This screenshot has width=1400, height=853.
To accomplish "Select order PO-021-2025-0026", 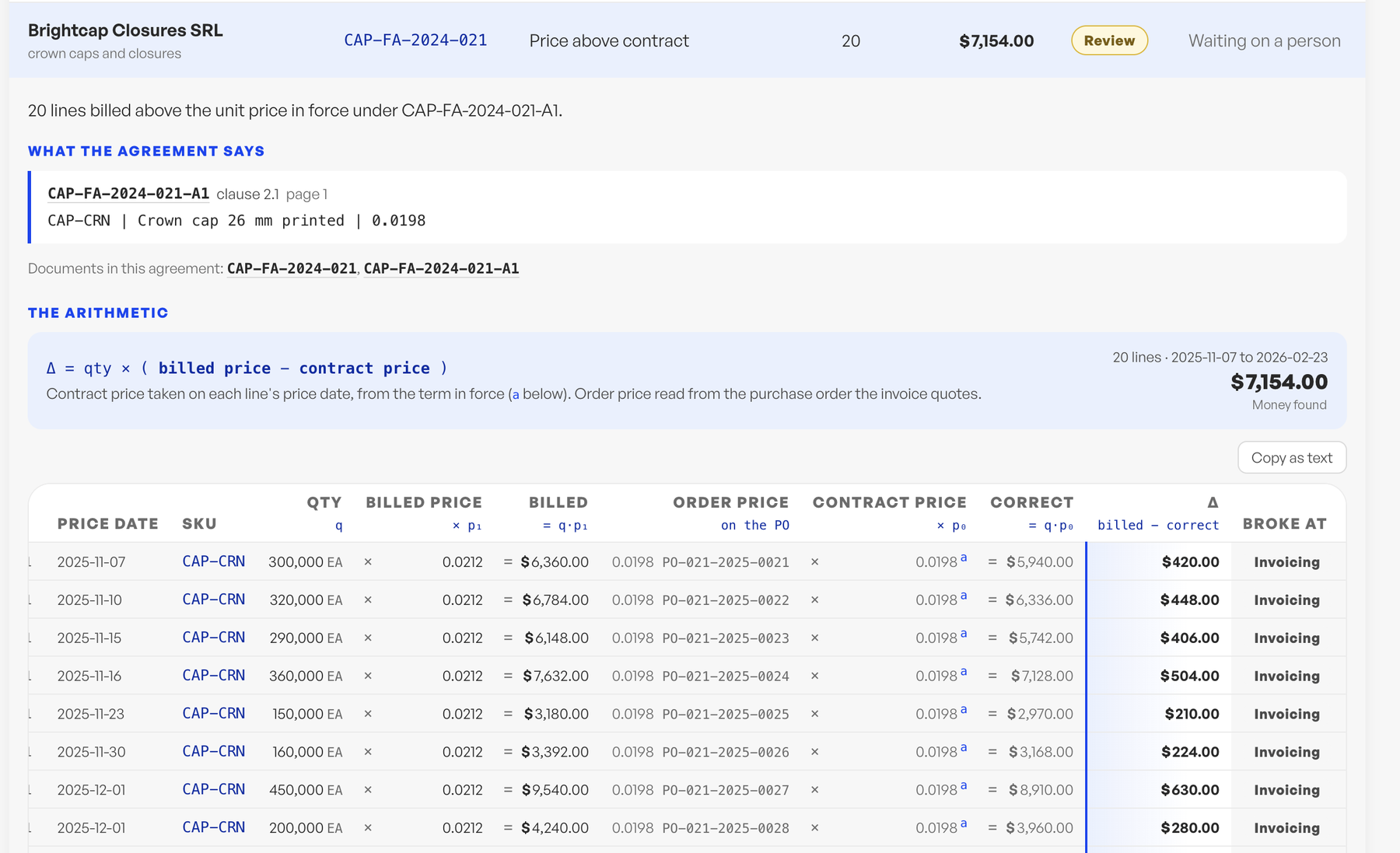I will click(726, 753).
